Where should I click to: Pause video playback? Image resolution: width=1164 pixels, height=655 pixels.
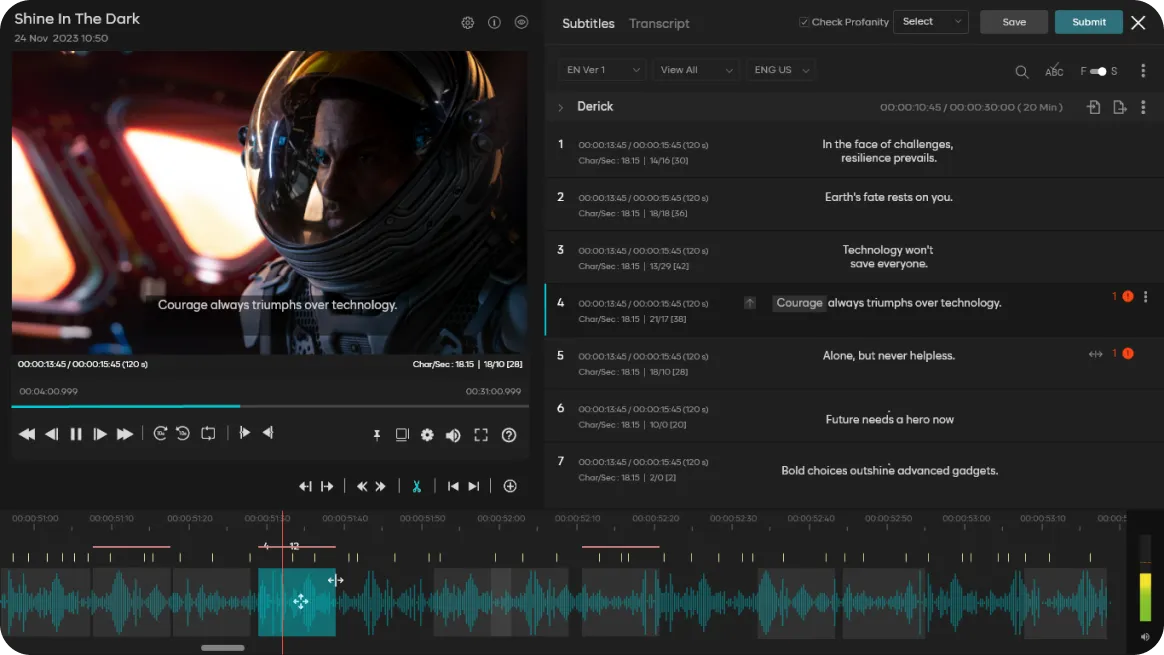(76, 434)
